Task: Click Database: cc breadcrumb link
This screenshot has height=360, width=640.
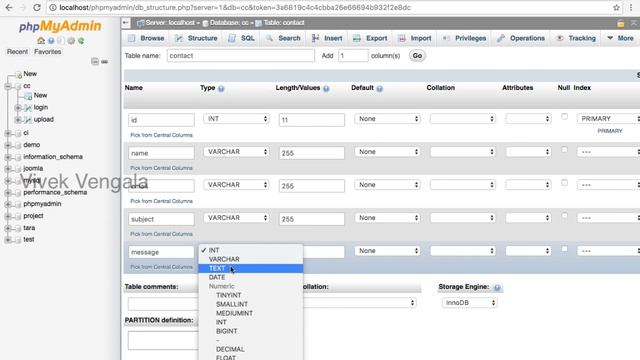Action: tap(229, 23)
